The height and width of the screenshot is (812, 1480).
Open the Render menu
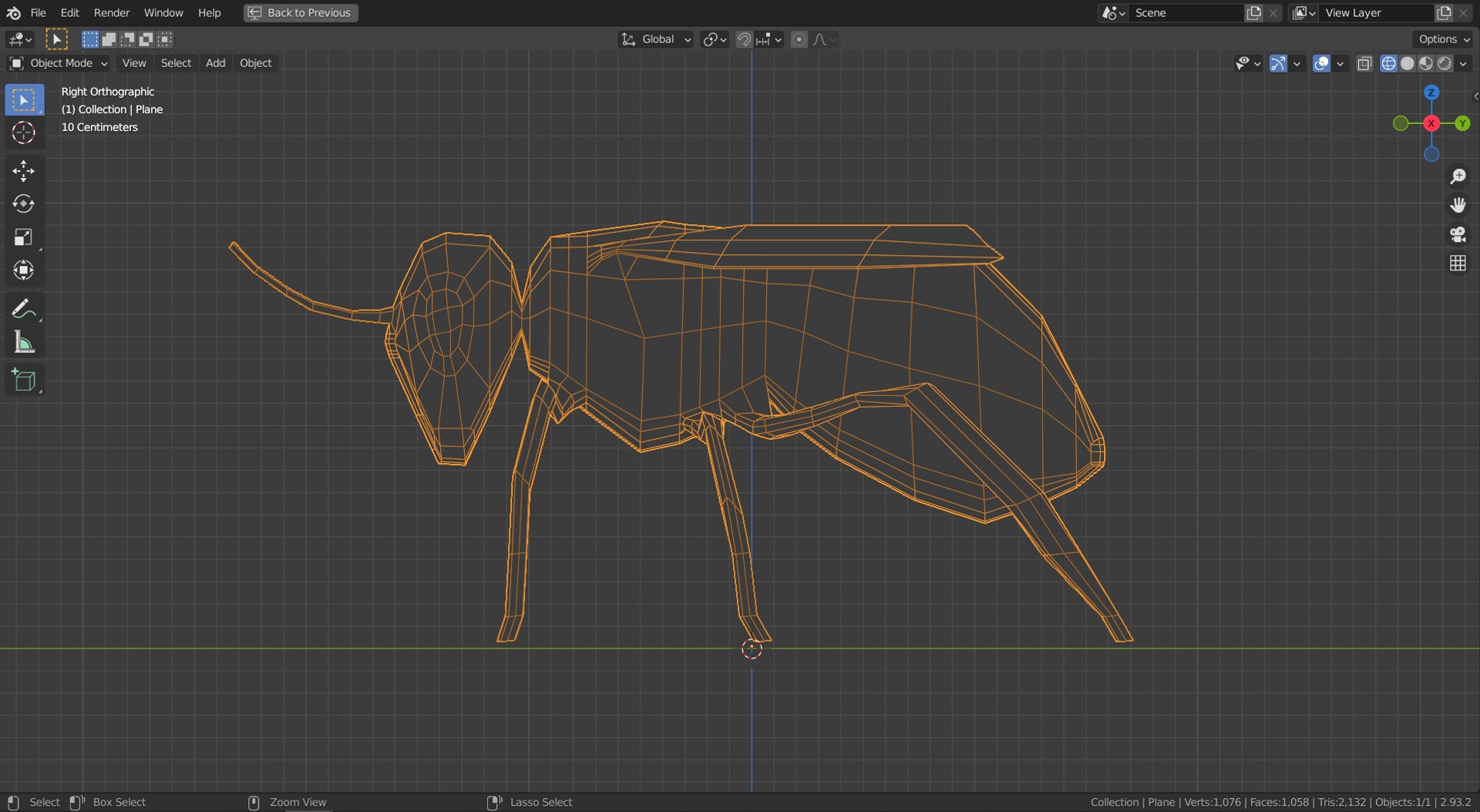click(112, 13)
